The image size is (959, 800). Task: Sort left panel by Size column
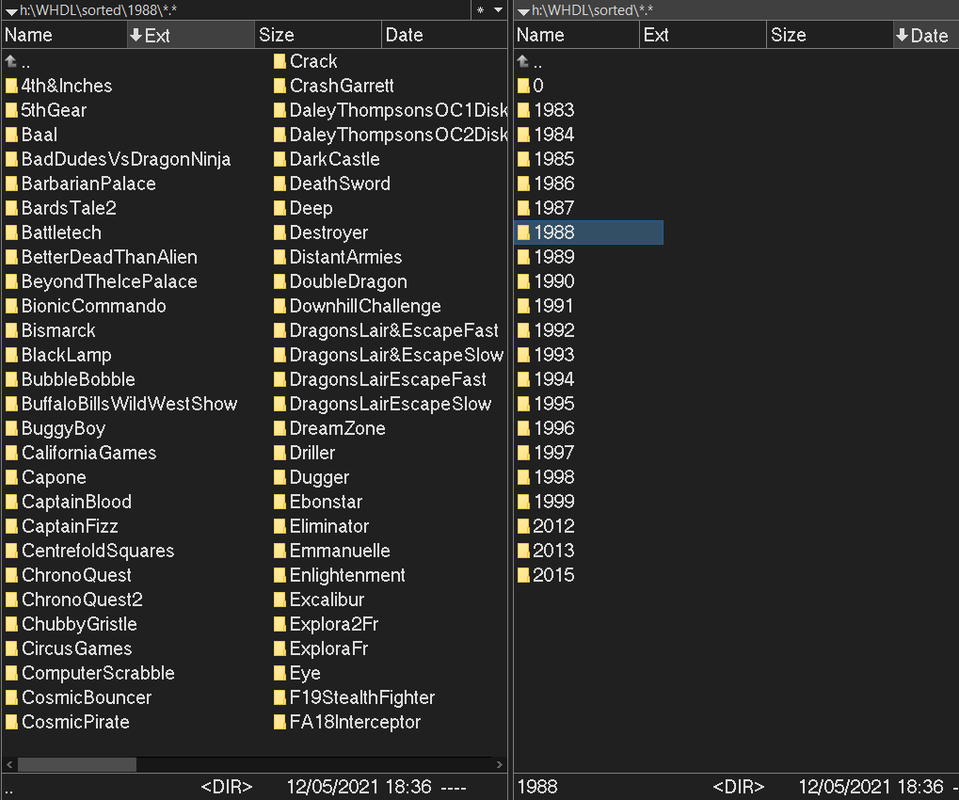(x=317, y=35)
